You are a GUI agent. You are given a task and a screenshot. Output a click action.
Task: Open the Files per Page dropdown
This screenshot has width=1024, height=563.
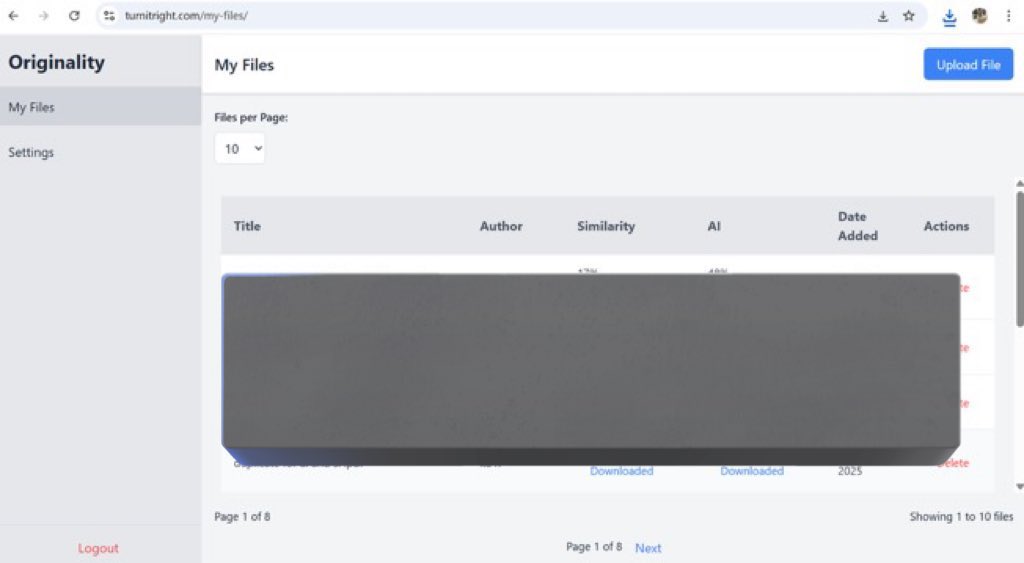coord(240,149)
